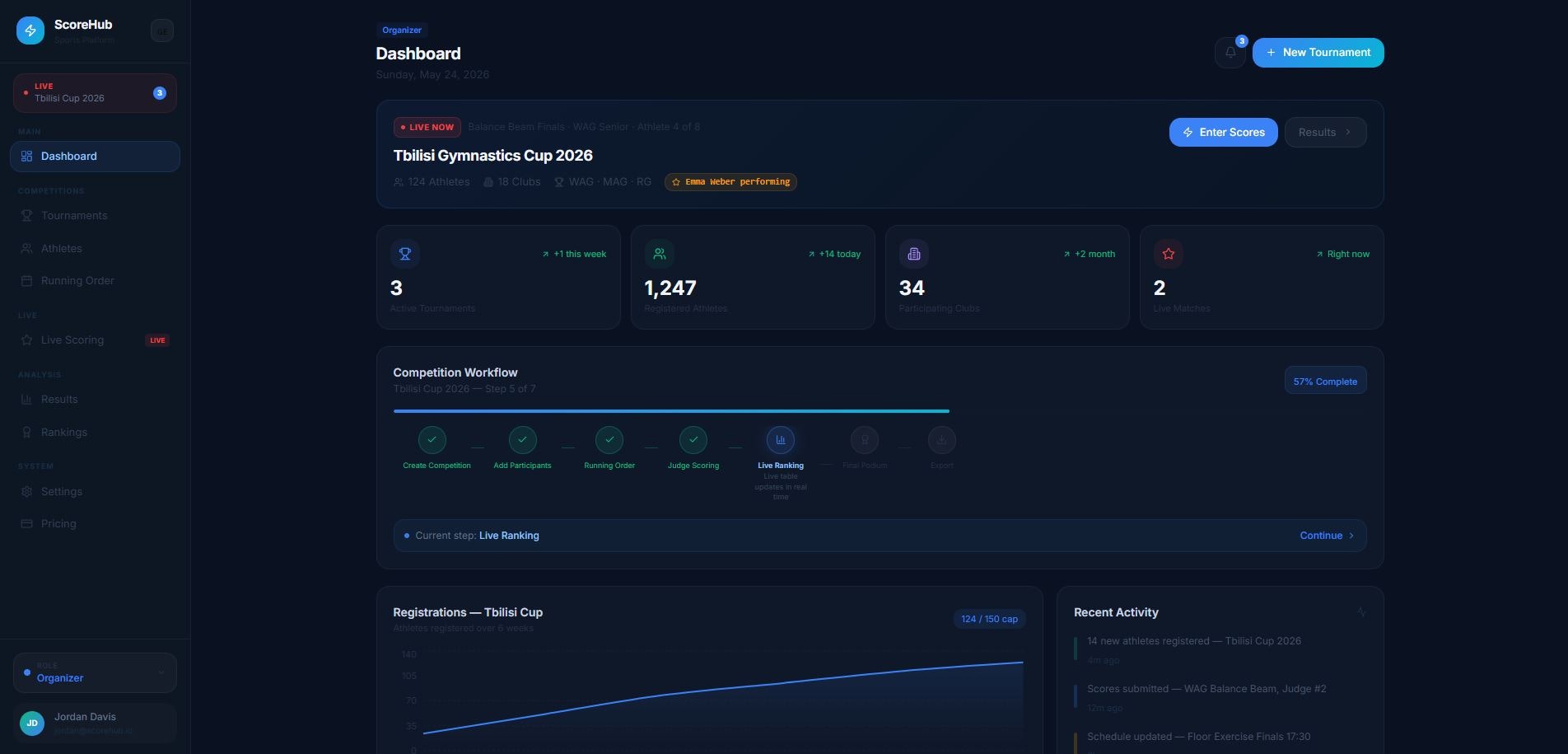Click the Athletes people icon in sidebar

pos(26,249)
